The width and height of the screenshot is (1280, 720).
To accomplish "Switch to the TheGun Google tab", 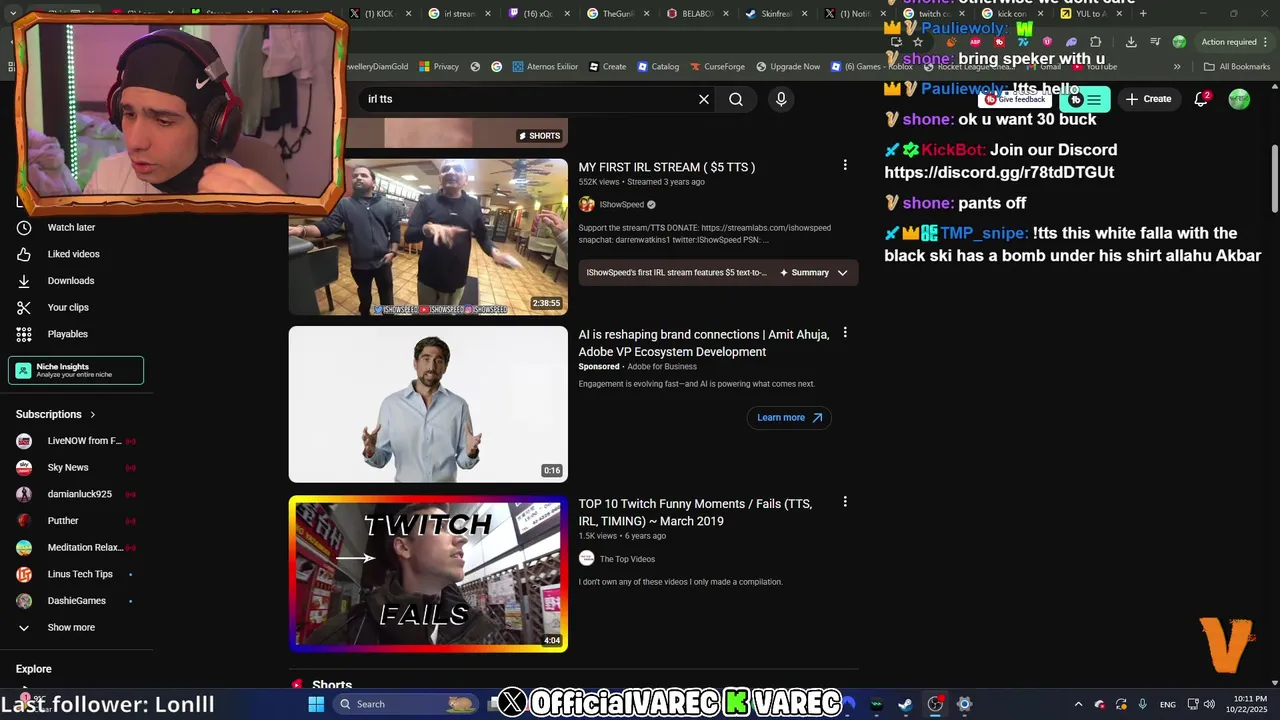I will point(618,14).
